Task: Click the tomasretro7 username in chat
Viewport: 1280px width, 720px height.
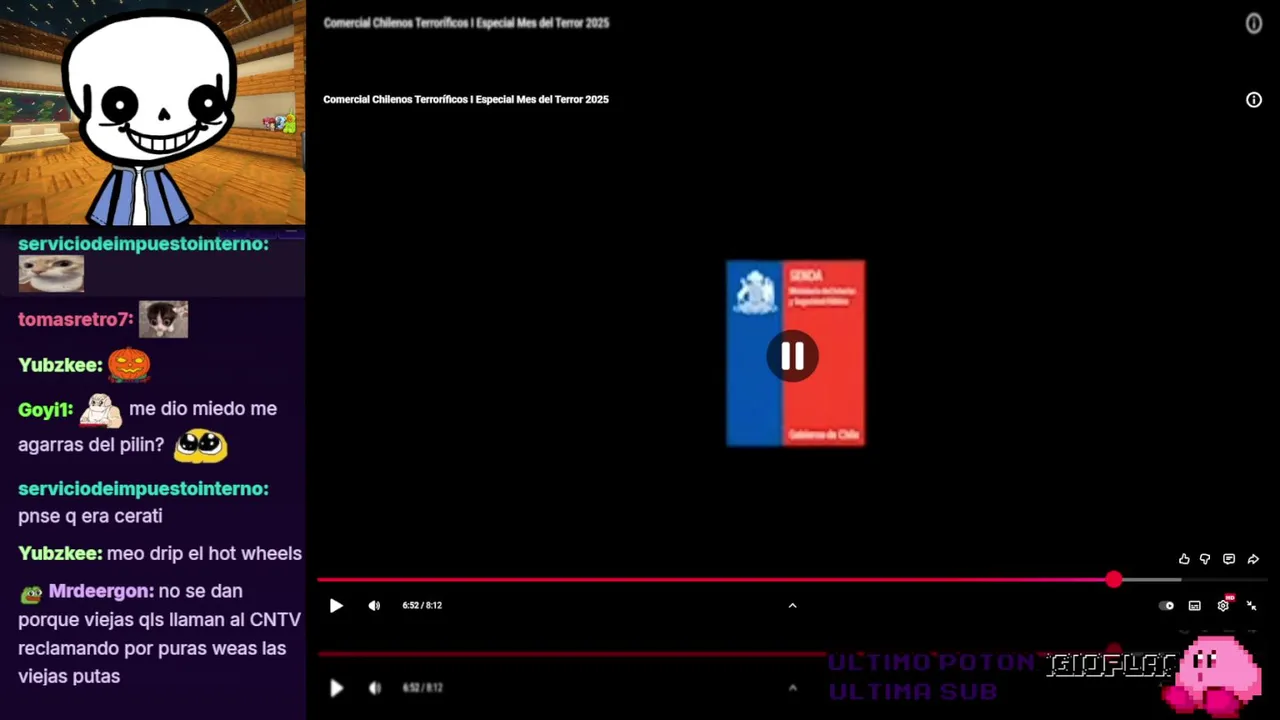Action: click(x=75, y=320)
